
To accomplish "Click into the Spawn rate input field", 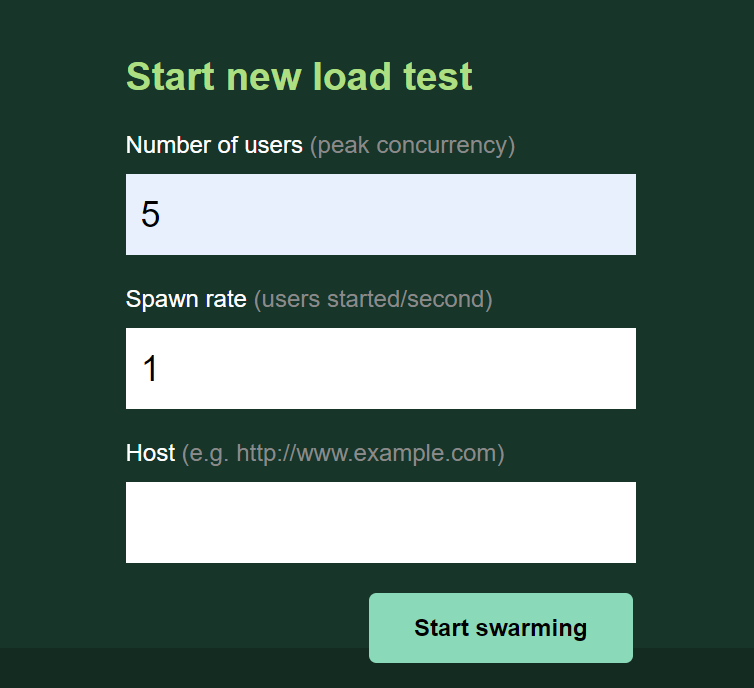I will pyautogui.click(x=380, y=368).
